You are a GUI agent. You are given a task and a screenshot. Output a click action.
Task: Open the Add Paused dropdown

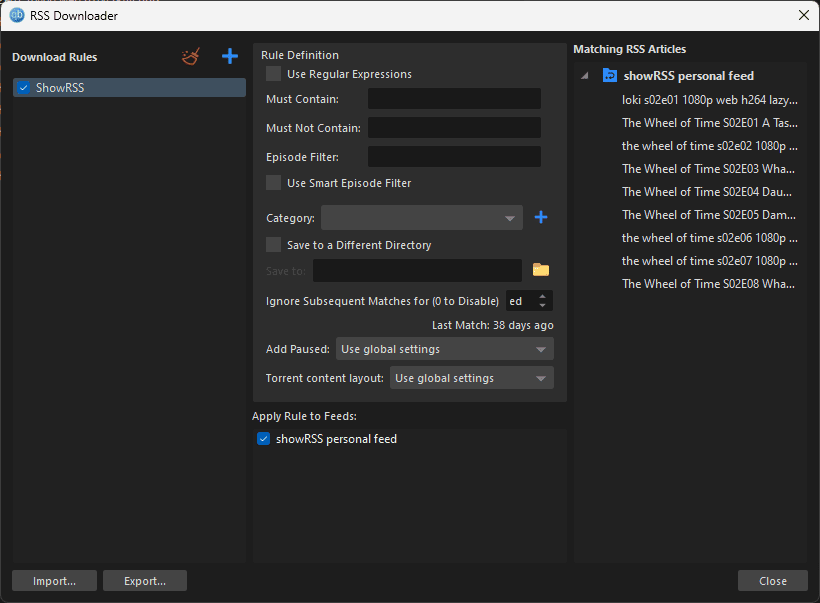445,349
